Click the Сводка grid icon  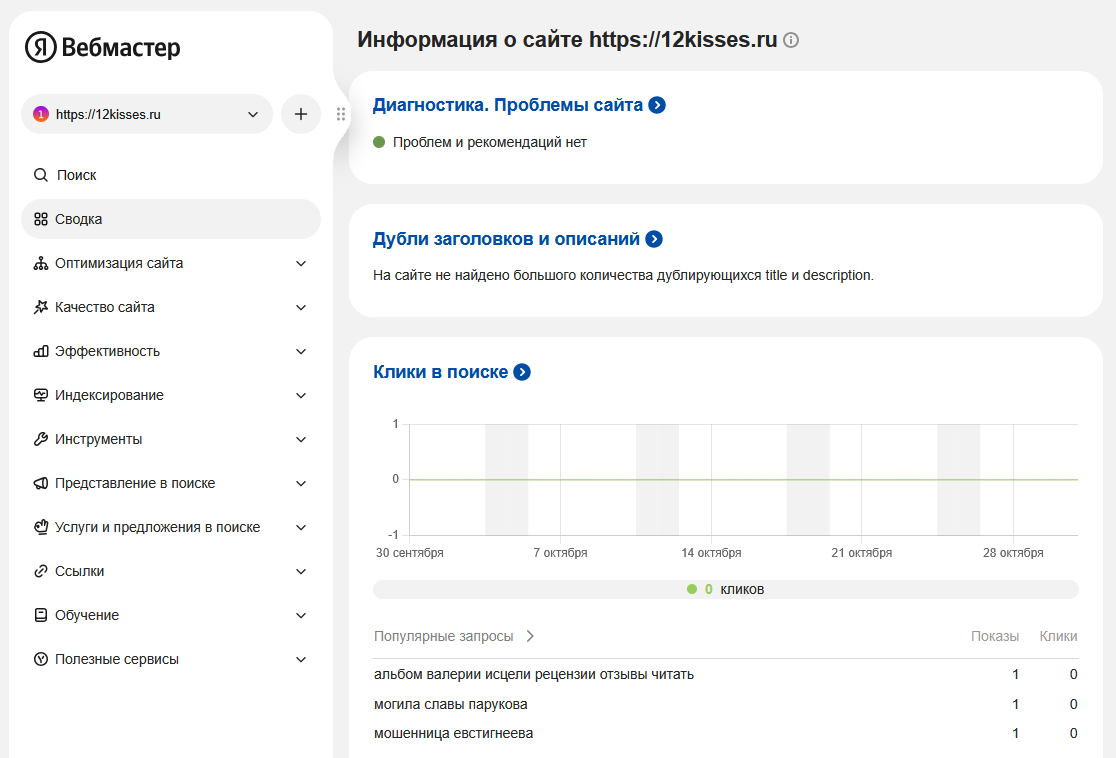pyautogui.click(x=41, y=219)
